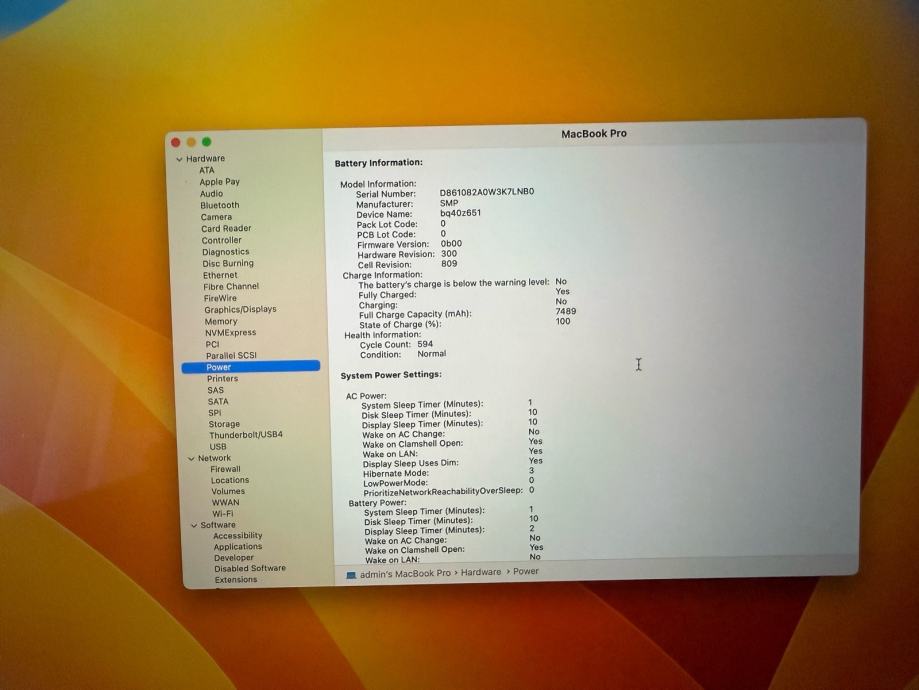Image resolution: width=919 pixels, height=690 pixels.
Task: Click Cycle Count value 594
Action: point(425,344)
